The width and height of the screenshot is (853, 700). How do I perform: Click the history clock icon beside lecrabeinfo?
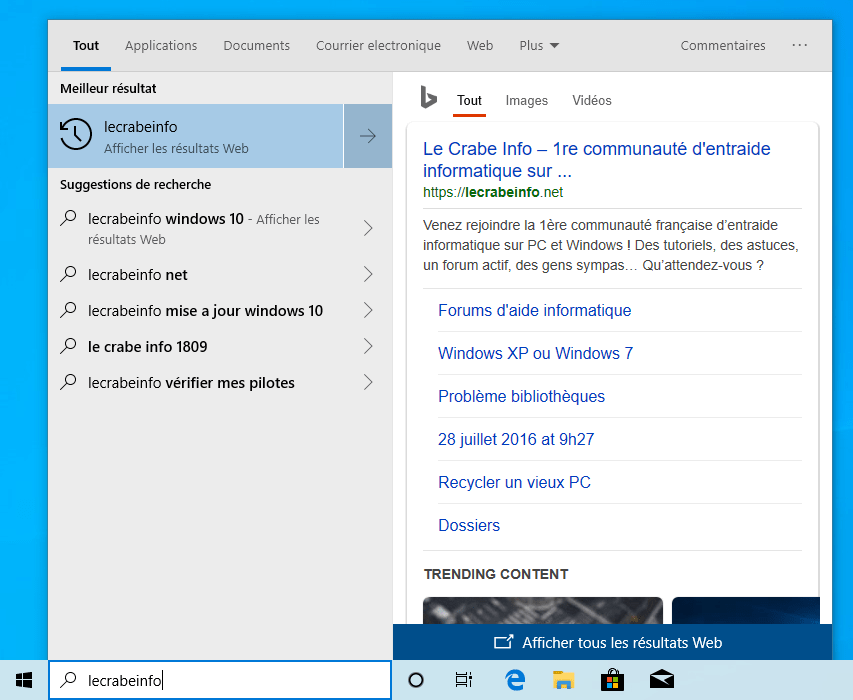pos(76,134)
